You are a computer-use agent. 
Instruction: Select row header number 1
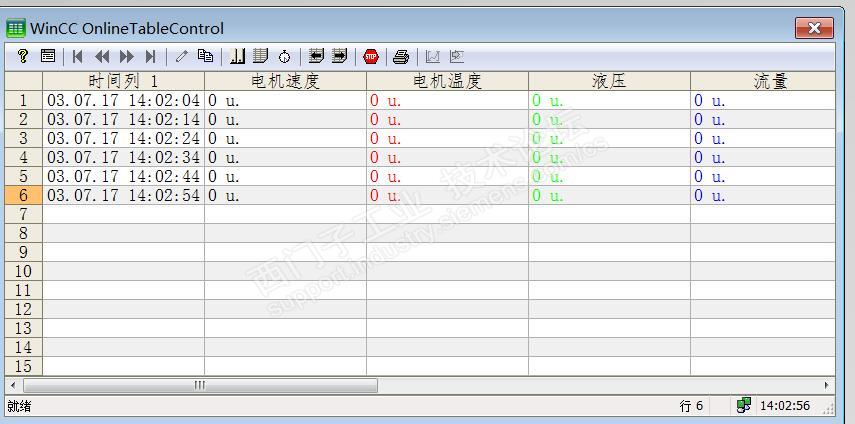[23, 100]
